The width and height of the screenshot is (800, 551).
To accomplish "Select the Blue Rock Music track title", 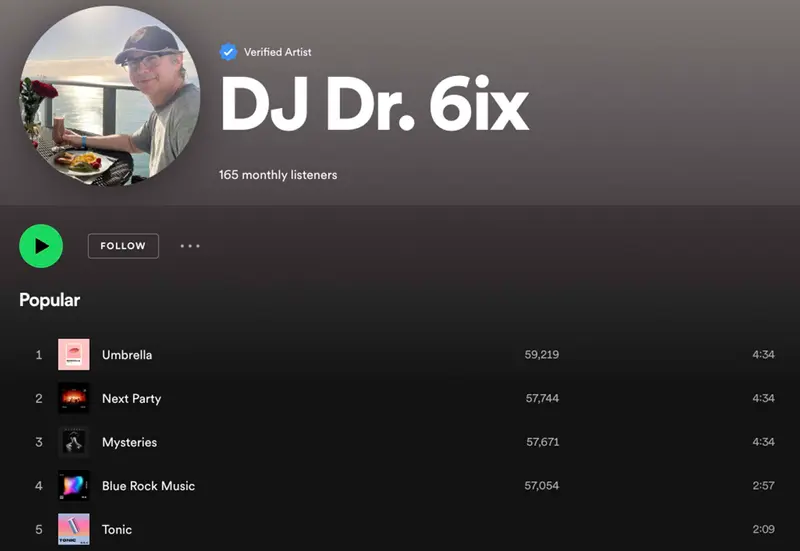I will (148, 486).
